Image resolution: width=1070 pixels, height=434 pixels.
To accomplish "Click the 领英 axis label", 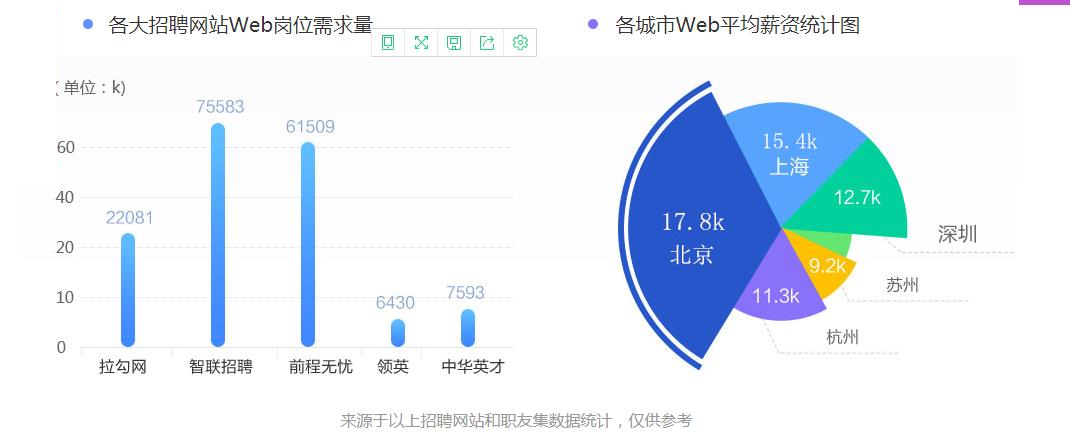I will coord(393,367).
